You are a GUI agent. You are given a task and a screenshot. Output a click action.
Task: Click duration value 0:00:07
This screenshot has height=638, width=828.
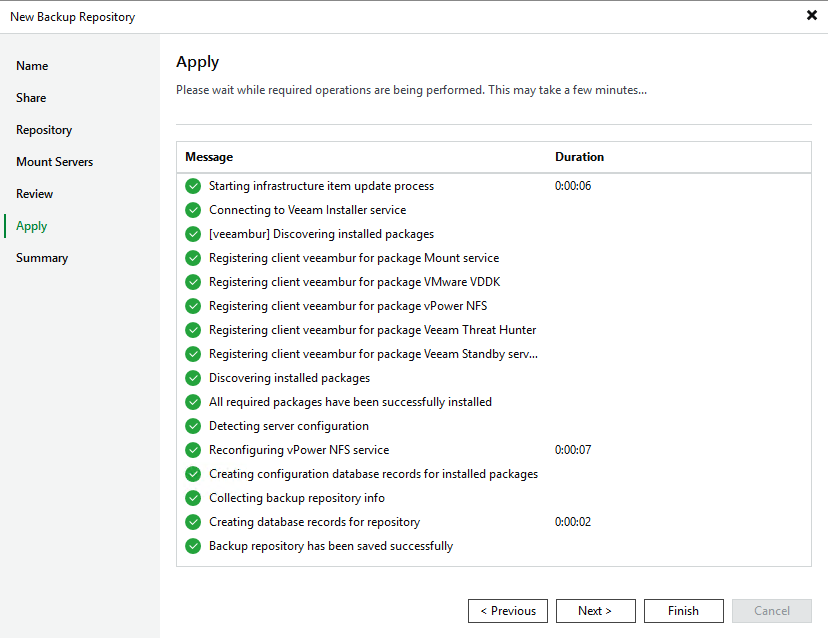coord(573,450)
